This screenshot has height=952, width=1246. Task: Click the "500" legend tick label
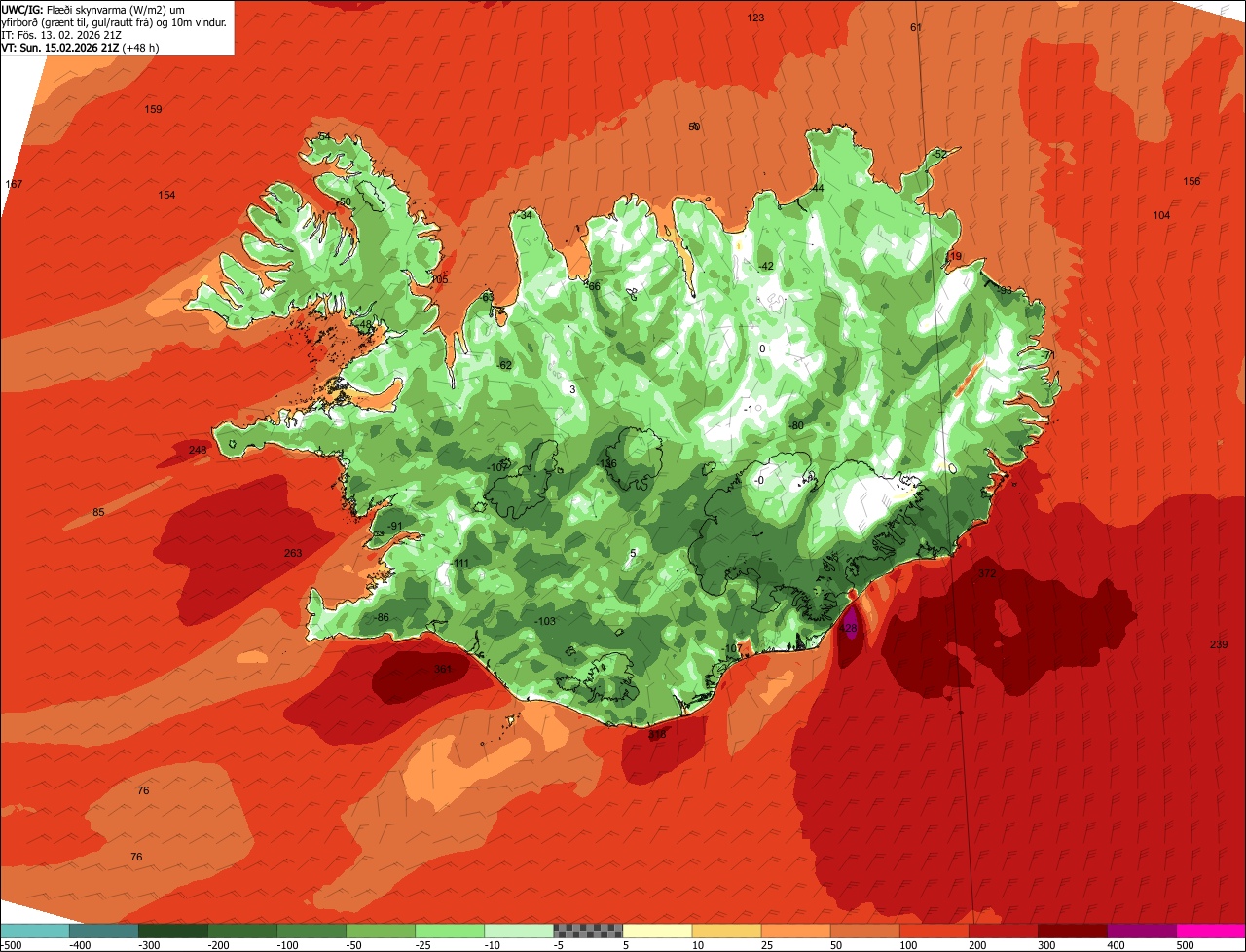click(1185, 945)
